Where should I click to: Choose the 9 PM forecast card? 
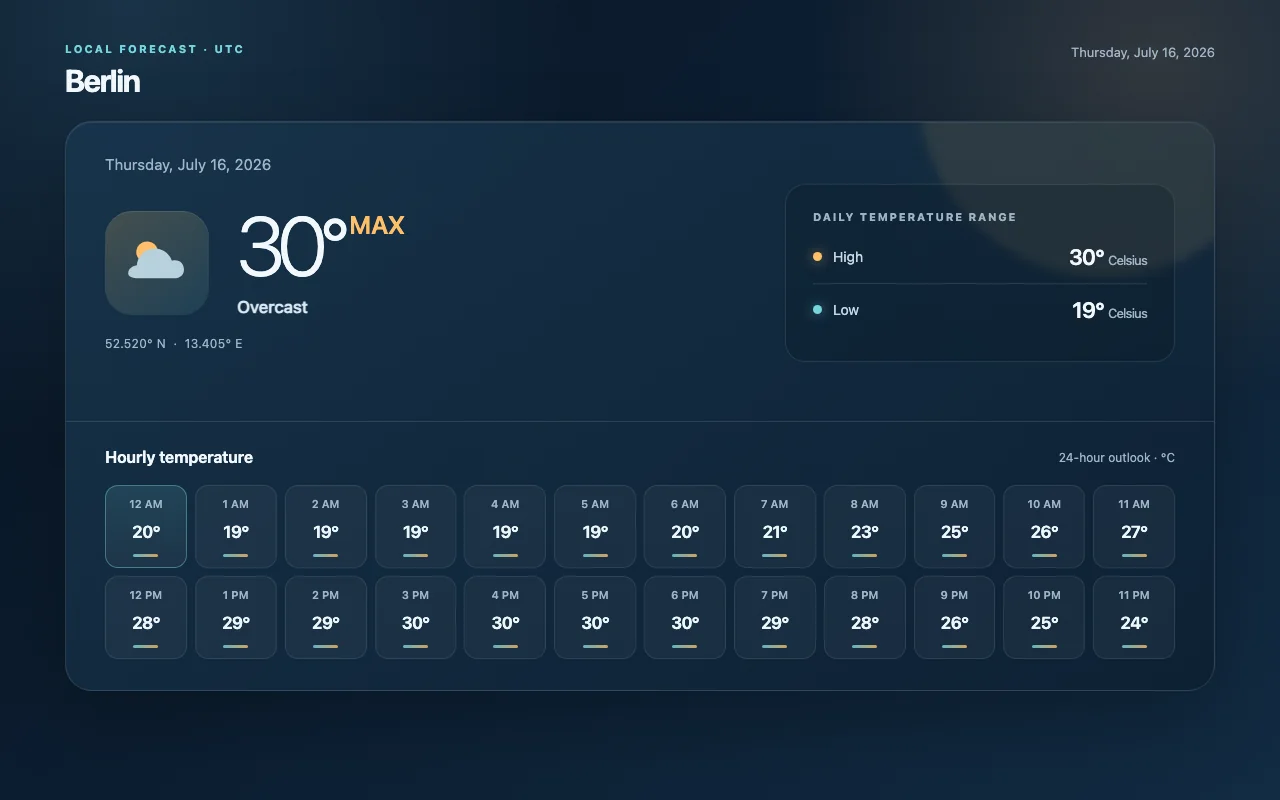[x=954, y=617]
